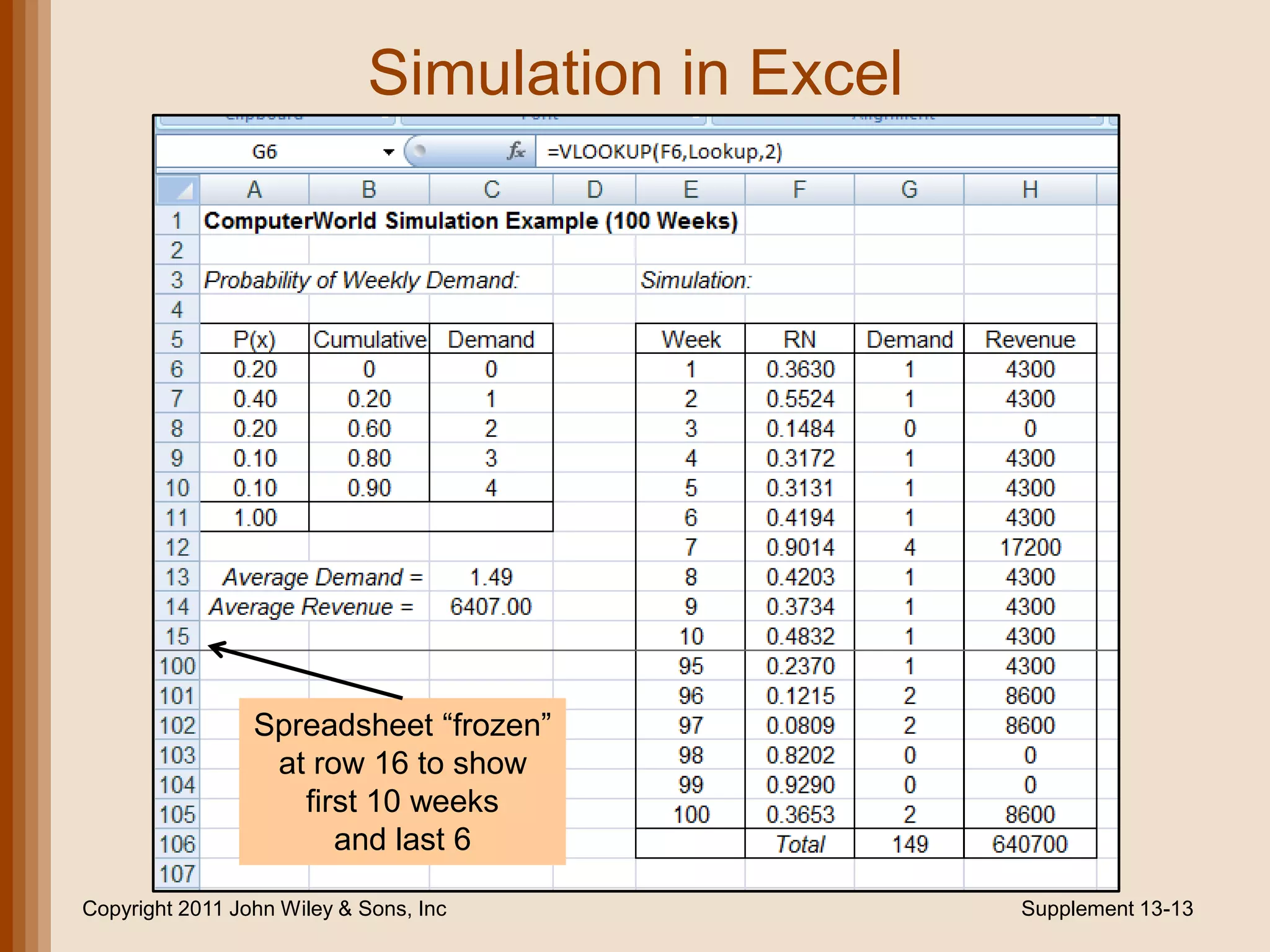Viewport: 1270px width, 952px height.
Task: Click the 'Simulation:' label cell
Action: tap(696, 280)
